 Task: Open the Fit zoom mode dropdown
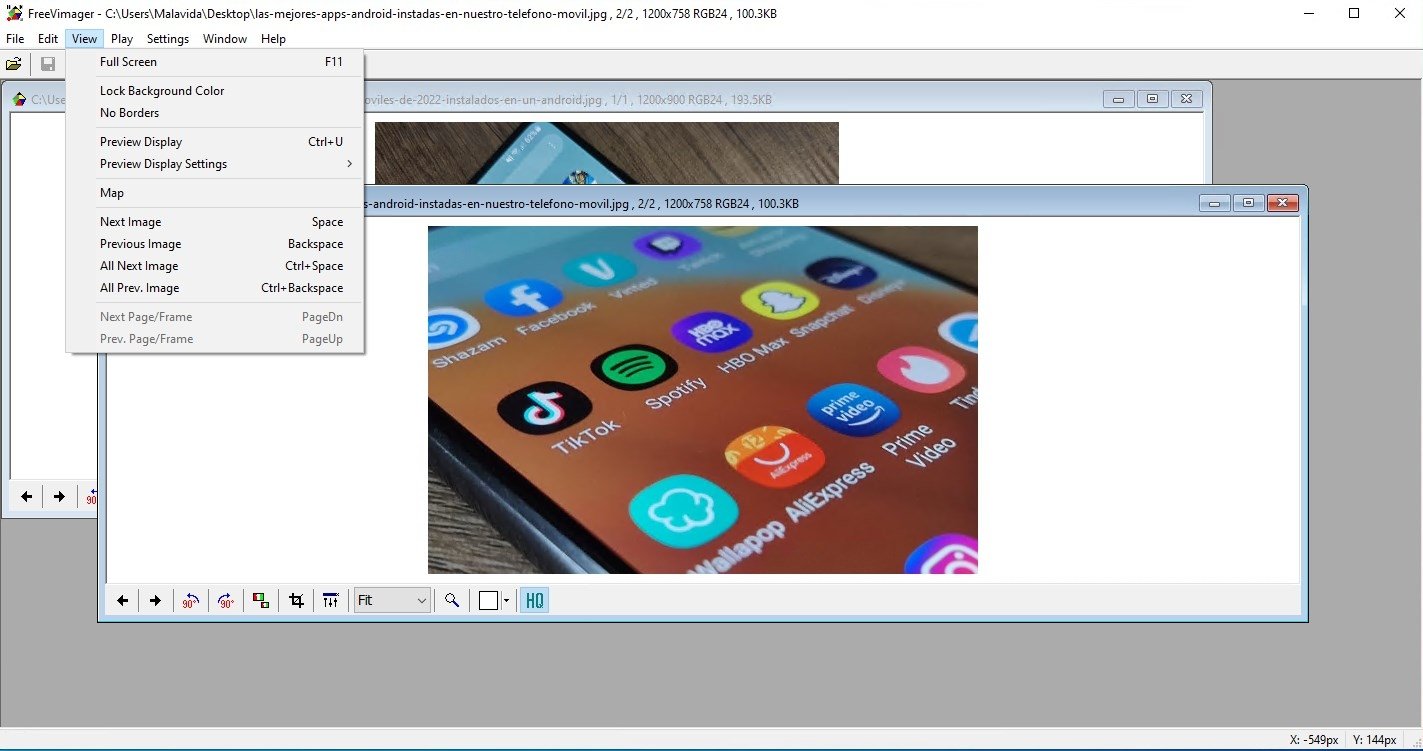point(392,600)
